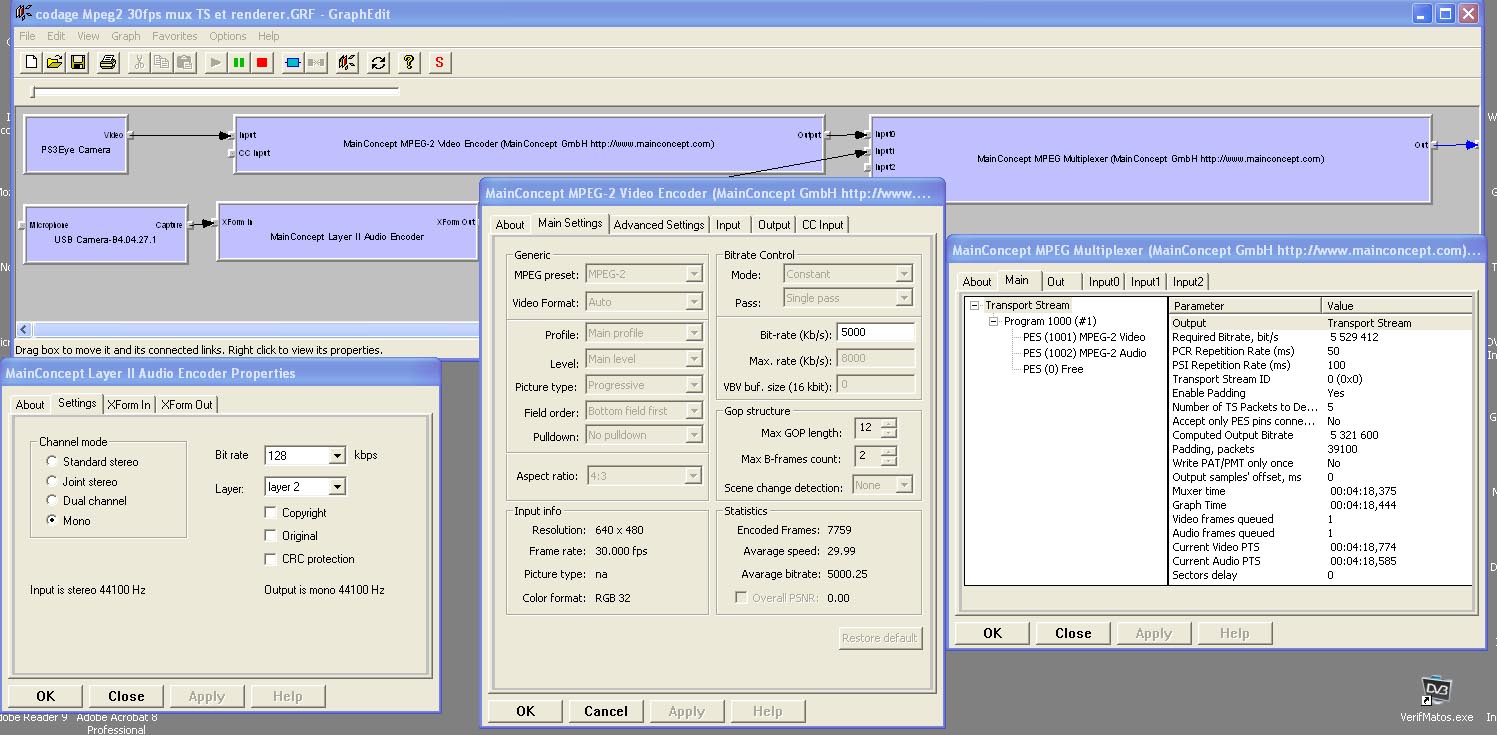The height and width of the screenshot is (735, 1497).
Task: Open the CC Input tab in Video Encoder
Action: pos(823,225)
